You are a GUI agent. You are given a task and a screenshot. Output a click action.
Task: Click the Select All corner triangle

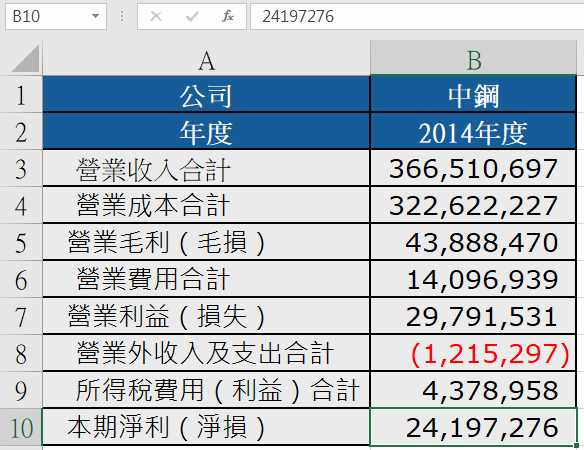tap(25, 58)
